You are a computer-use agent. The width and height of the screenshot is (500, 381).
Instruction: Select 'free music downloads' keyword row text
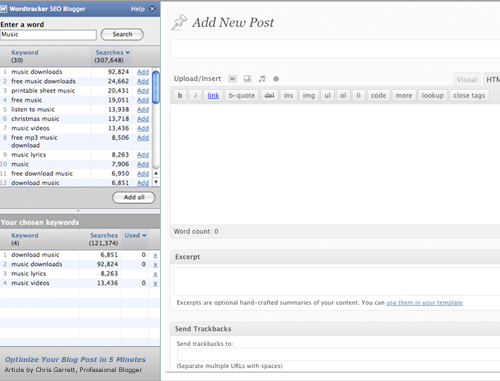43,81
